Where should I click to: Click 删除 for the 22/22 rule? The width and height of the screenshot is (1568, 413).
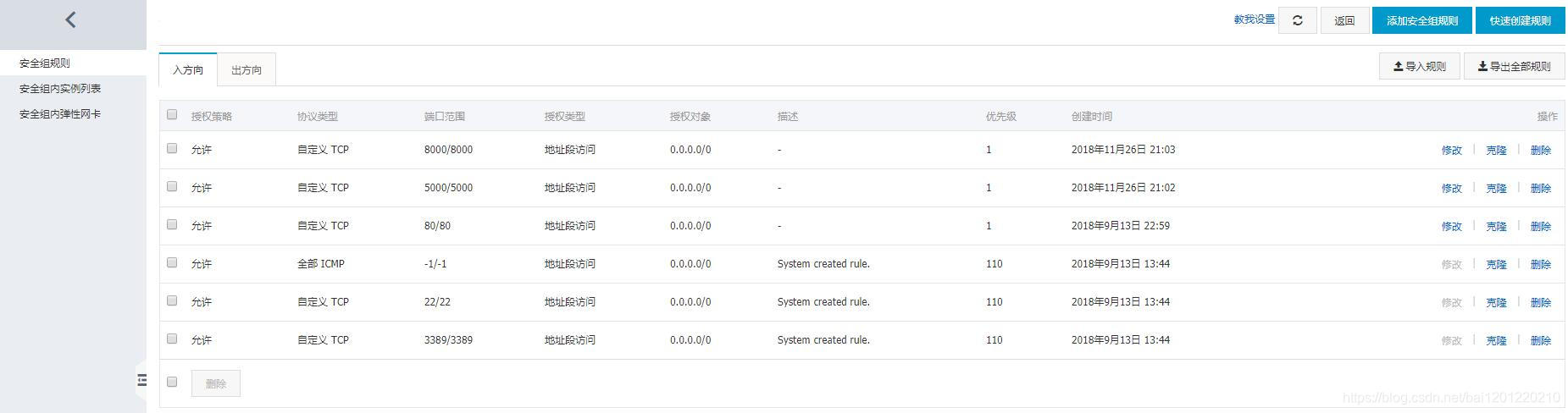coord(1541,302)
